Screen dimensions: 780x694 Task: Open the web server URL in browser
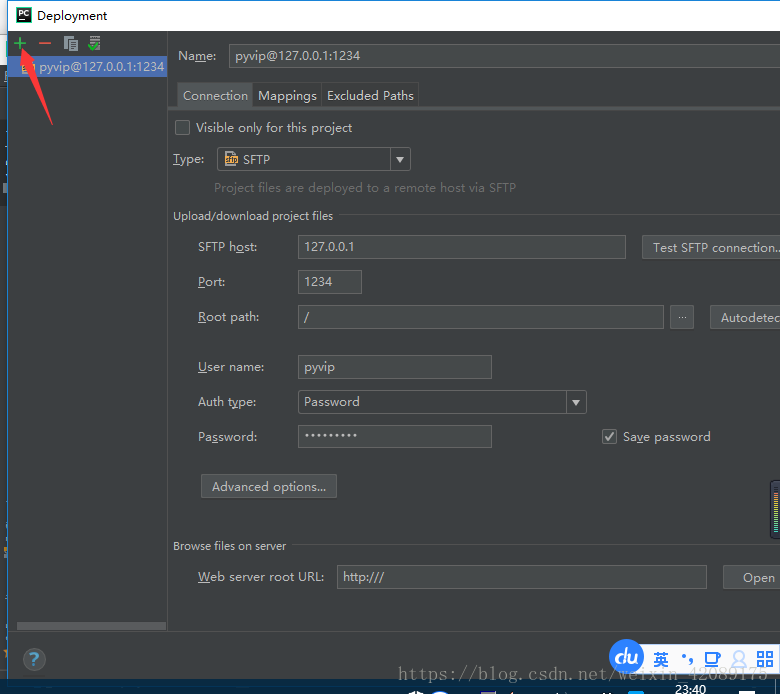[752, 577]
